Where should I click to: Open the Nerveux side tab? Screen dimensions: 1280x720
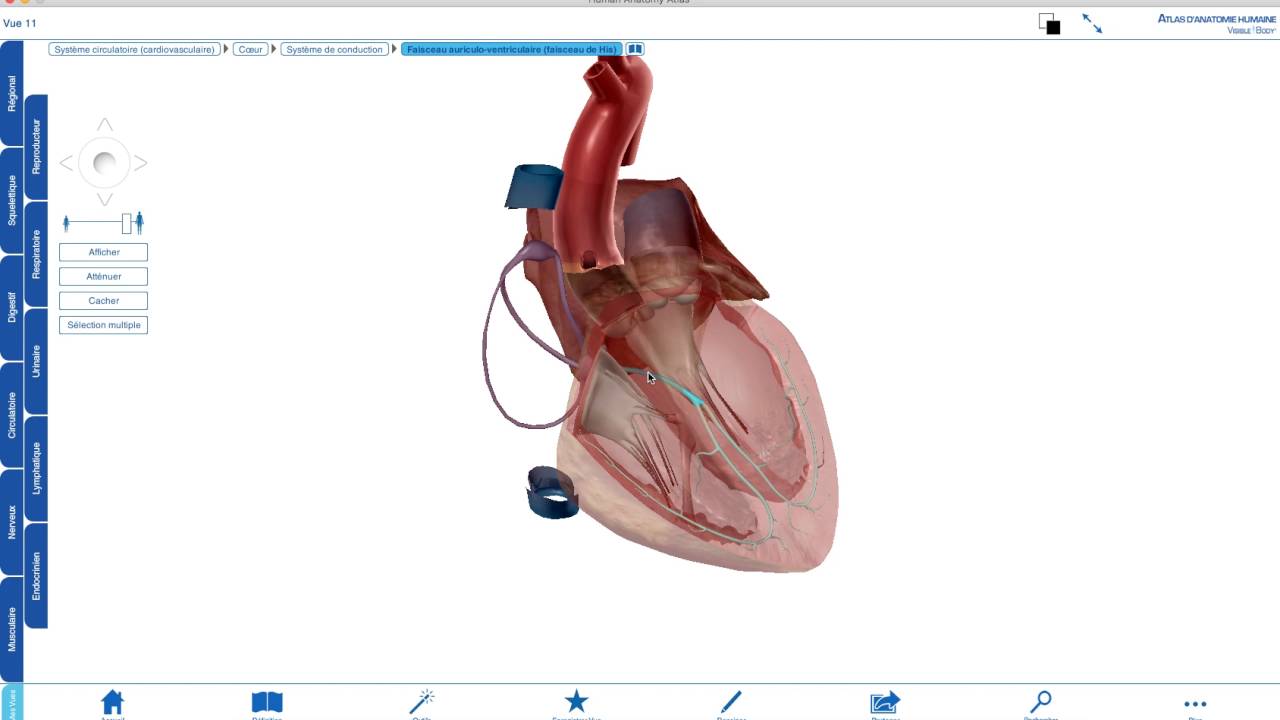[11, 522]
